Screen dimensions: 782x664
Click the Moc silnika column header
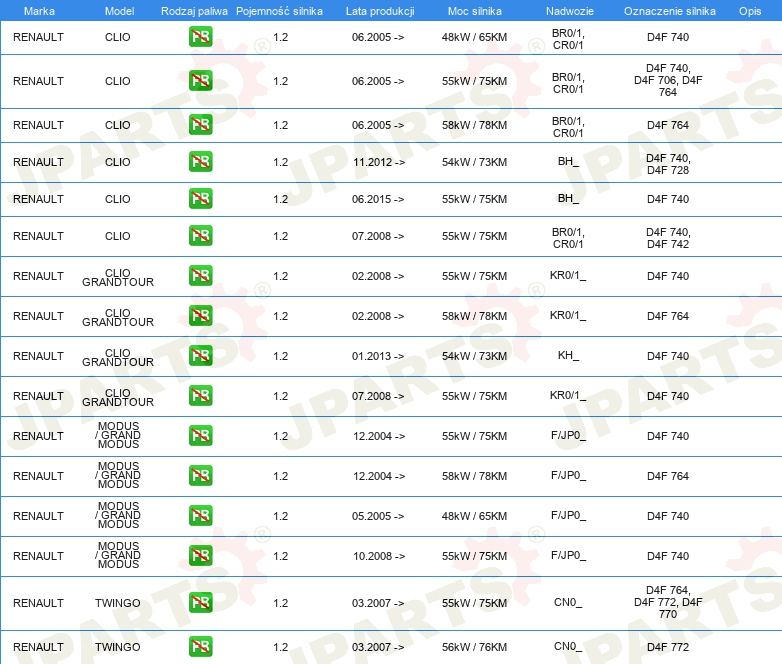point(475,11)
